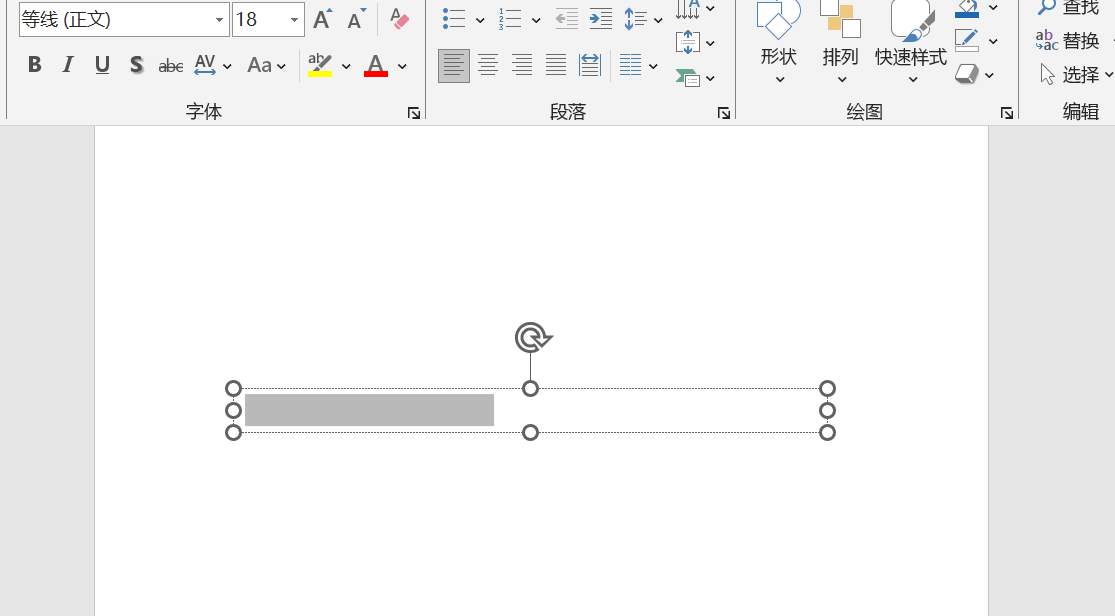This screenshot has height=616, width=1115.
Task: Click the top-left corner handle of text box
Action: click(233, 388)
